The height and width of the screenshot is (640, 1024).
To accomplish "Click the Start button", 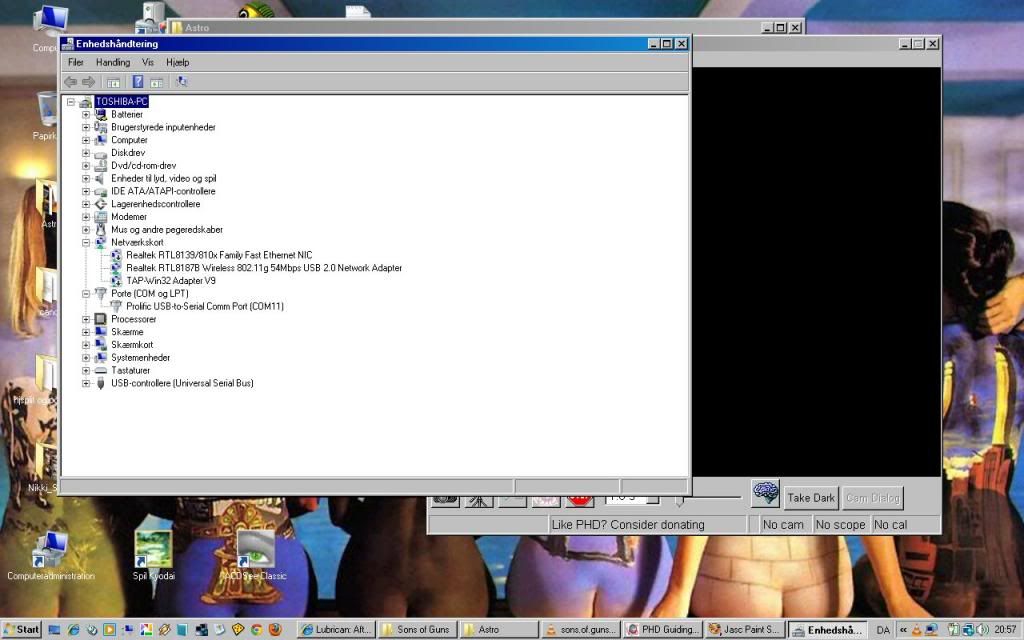I will [x=22, y=630].
